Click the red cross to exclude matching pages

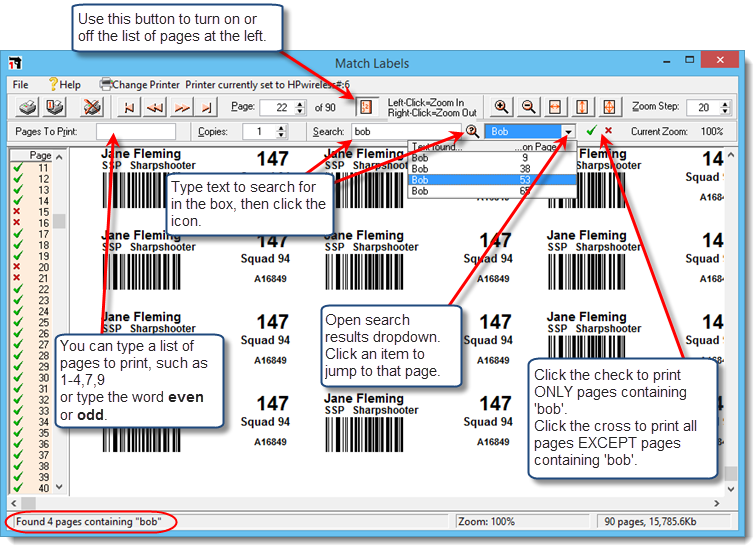click(608, 130)
